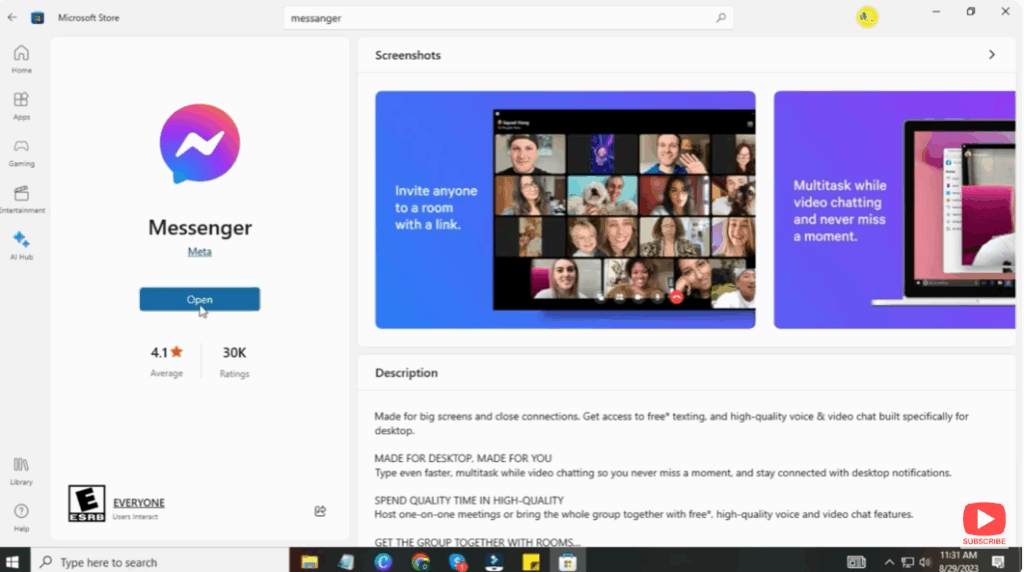Click Microsoft Store taskbar icon
Viewport: 1024px width, 572px height.
[568, 562]
